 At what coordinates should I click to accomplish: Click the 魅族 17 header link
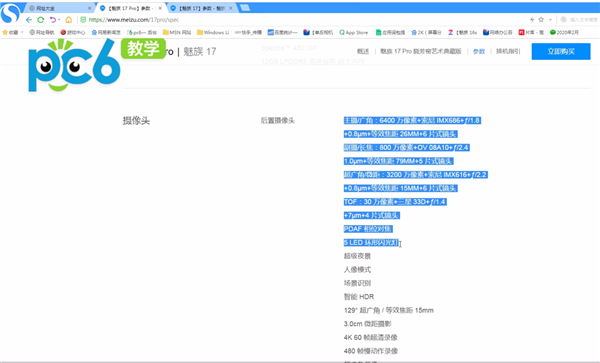(200, 51)
